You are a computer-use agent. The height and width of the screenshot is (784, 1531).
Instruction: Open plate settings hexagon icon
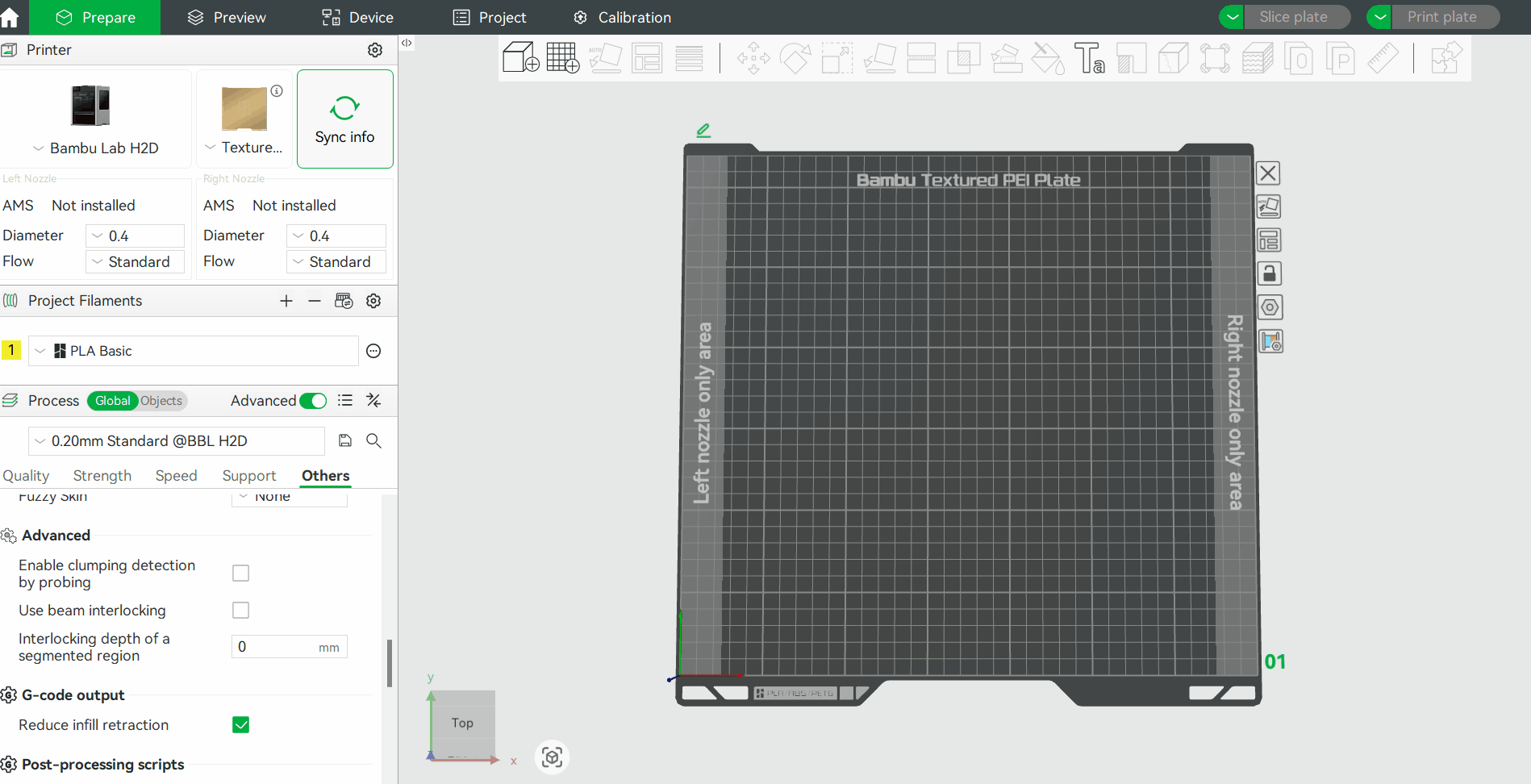click(1269, 307)
